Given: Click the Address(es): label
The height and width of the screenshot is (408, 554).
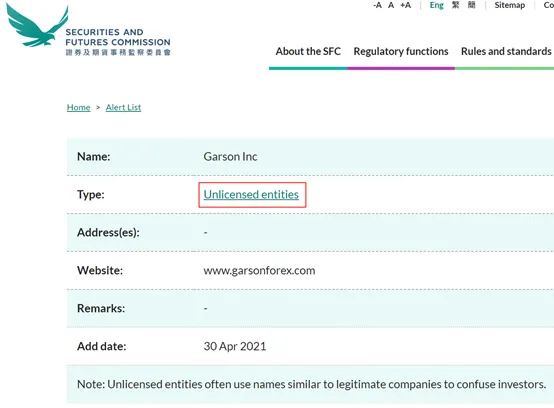Looking at the screenshot, I should pyautogui.click(x=108, y=232).
